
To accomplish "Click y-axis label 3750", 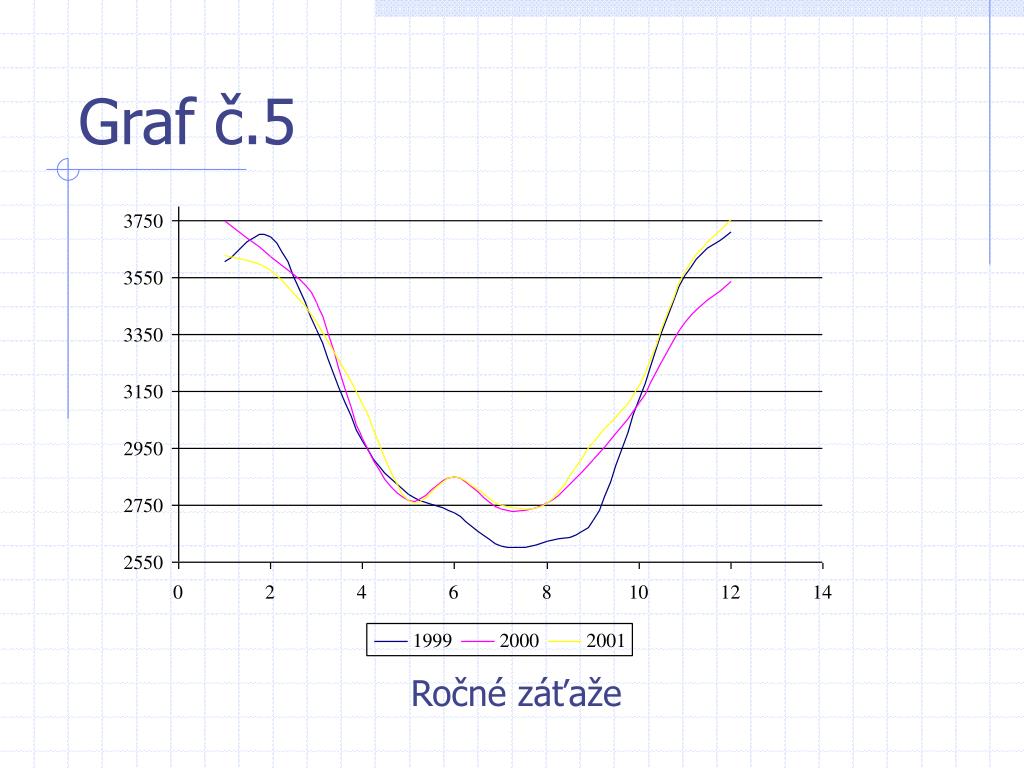I will pyautogui.click(x=143, y=221).
